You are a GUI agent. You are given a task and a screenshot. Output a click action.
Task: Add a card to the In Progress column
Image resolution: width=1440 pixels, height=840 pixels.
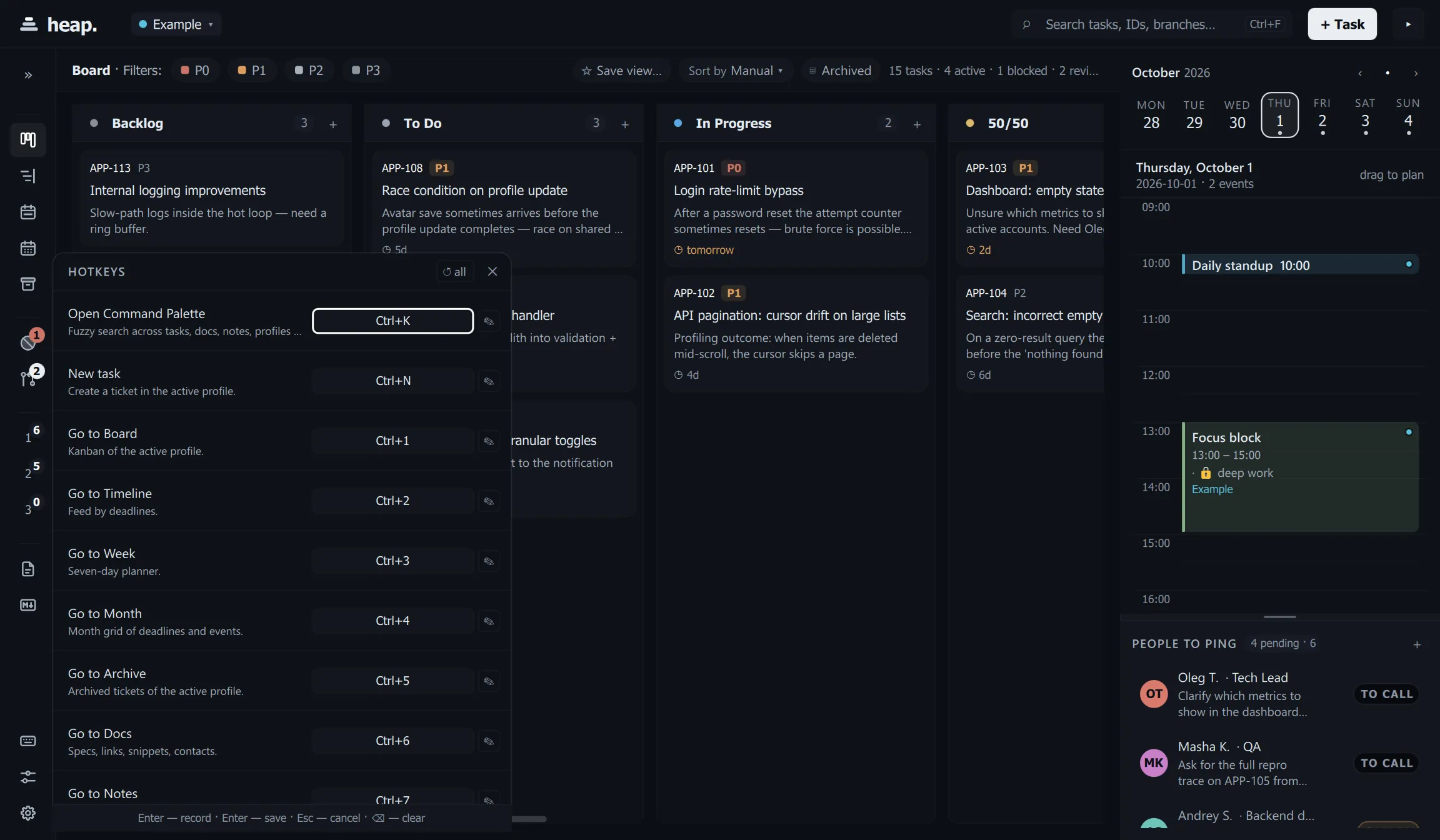click(x=917, y=124)
